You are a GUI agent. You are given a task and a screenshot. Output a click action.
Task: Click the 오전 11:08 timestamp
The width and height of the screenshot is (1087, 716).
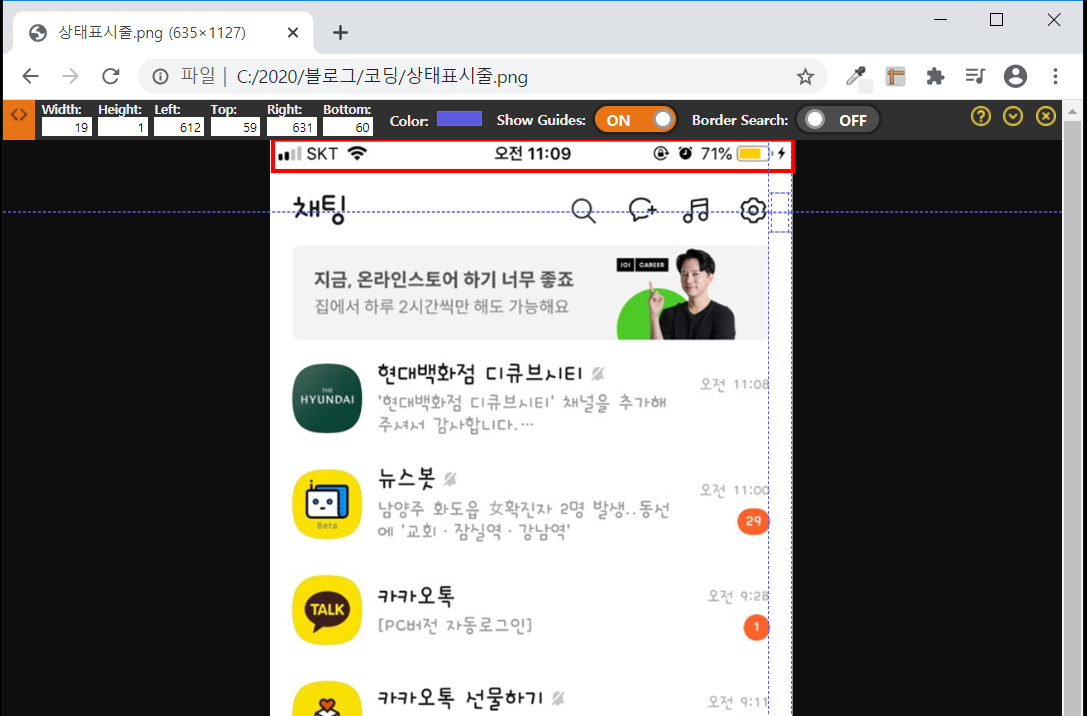(734, 384)
